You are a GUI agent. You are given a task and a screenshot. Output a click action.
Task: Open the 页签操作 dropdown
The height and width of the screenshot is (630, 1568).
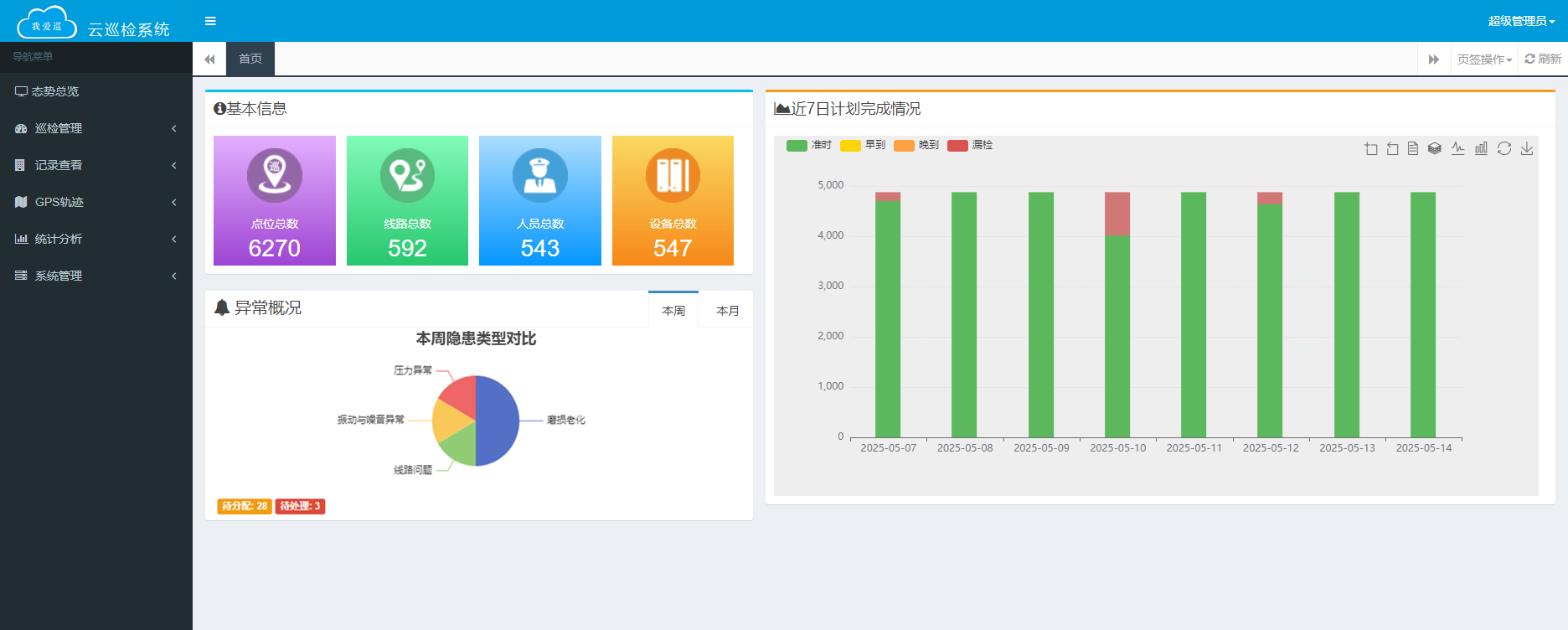tap(1484, 59)
